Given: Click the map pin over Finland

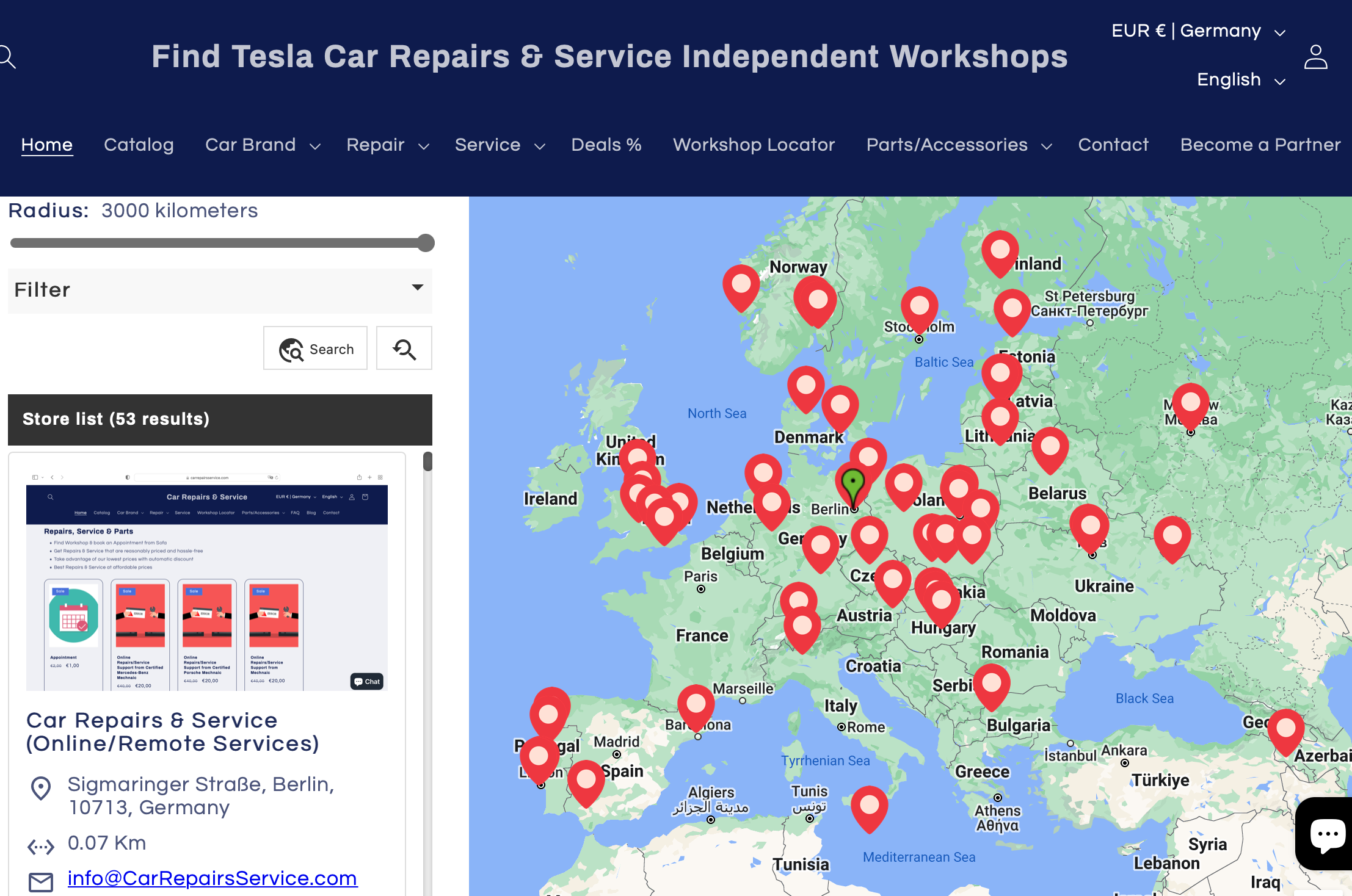Looking at the screenshot, I should coord(1000,251).
